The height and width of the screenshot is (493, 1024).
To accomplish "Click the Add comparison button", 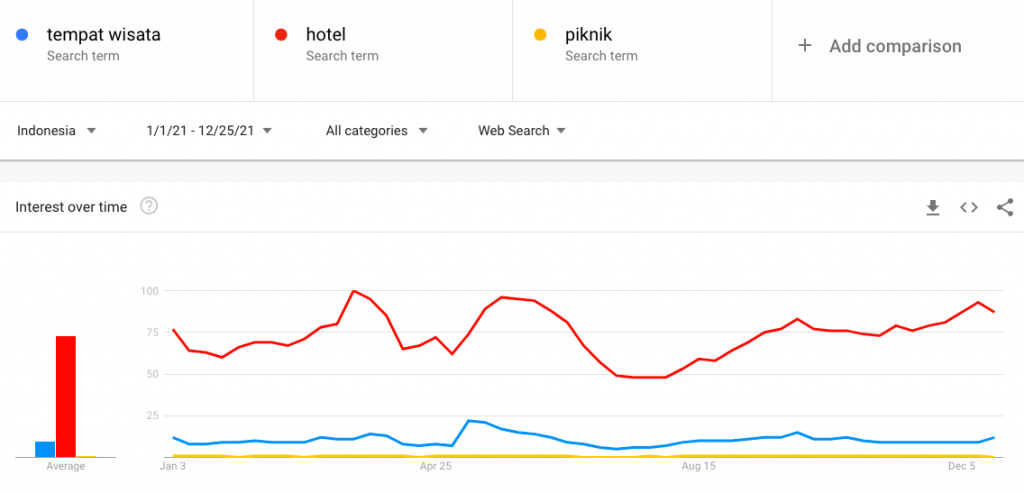I will click(x=895, y=46).
